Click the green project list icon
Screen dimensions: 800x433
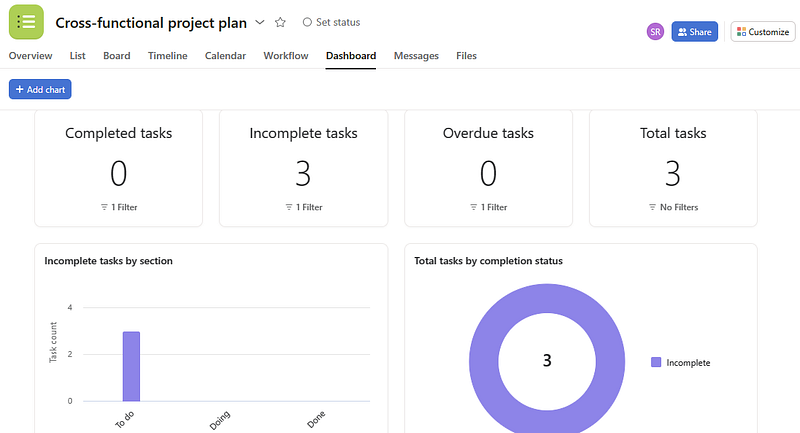click(27, 22)
